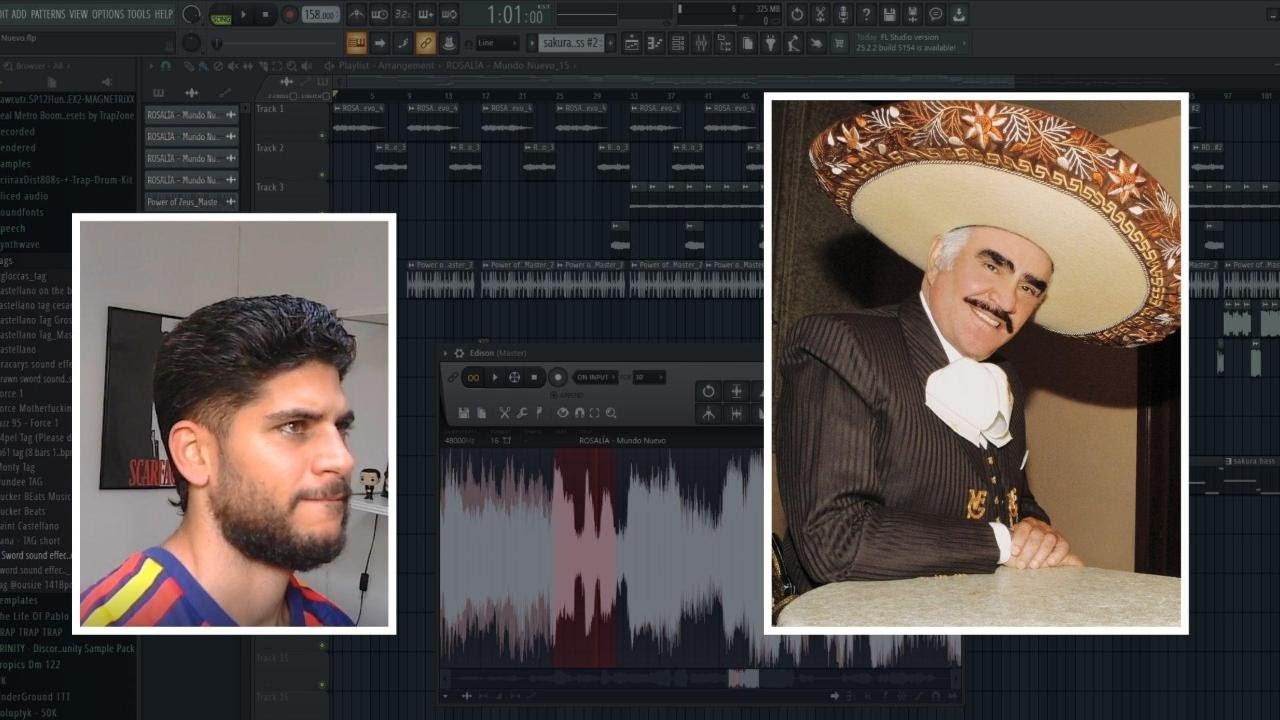This screenshot has height=720, width=1280.
Task: Click Track 2 label in playlist
Action: point(270,148)
